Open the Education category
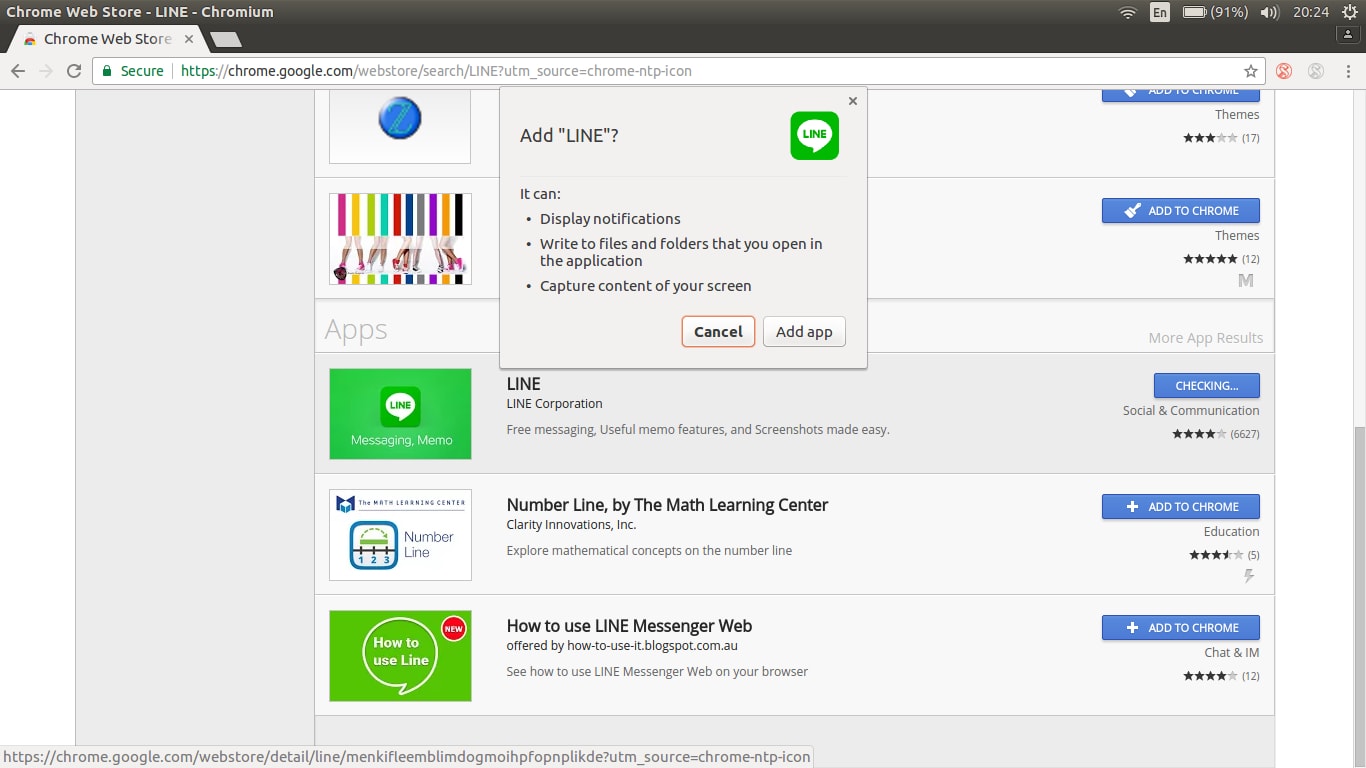 1231,532
